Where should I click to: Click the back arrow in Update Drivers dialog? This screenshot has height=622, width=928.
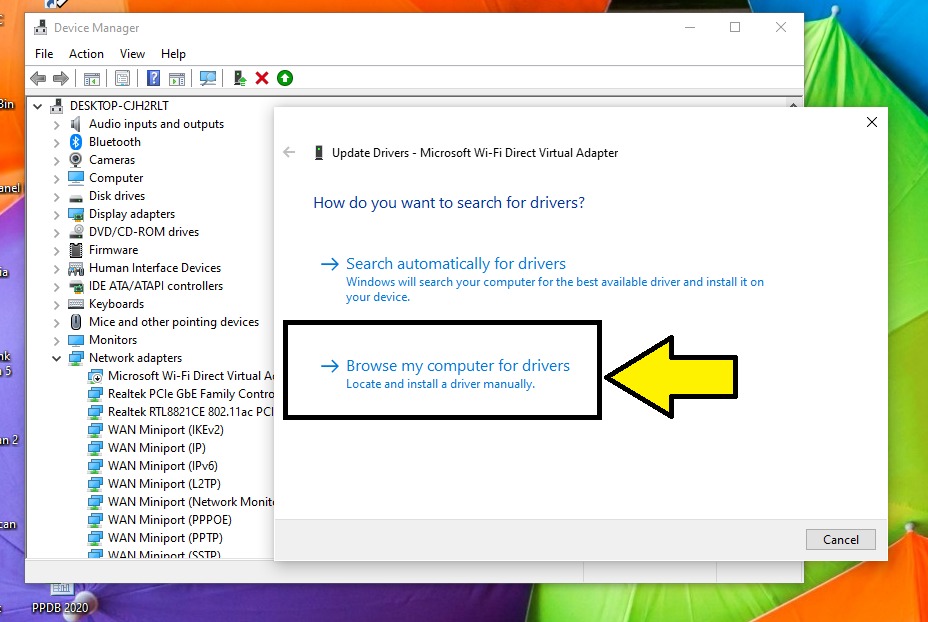coord(289,153)
